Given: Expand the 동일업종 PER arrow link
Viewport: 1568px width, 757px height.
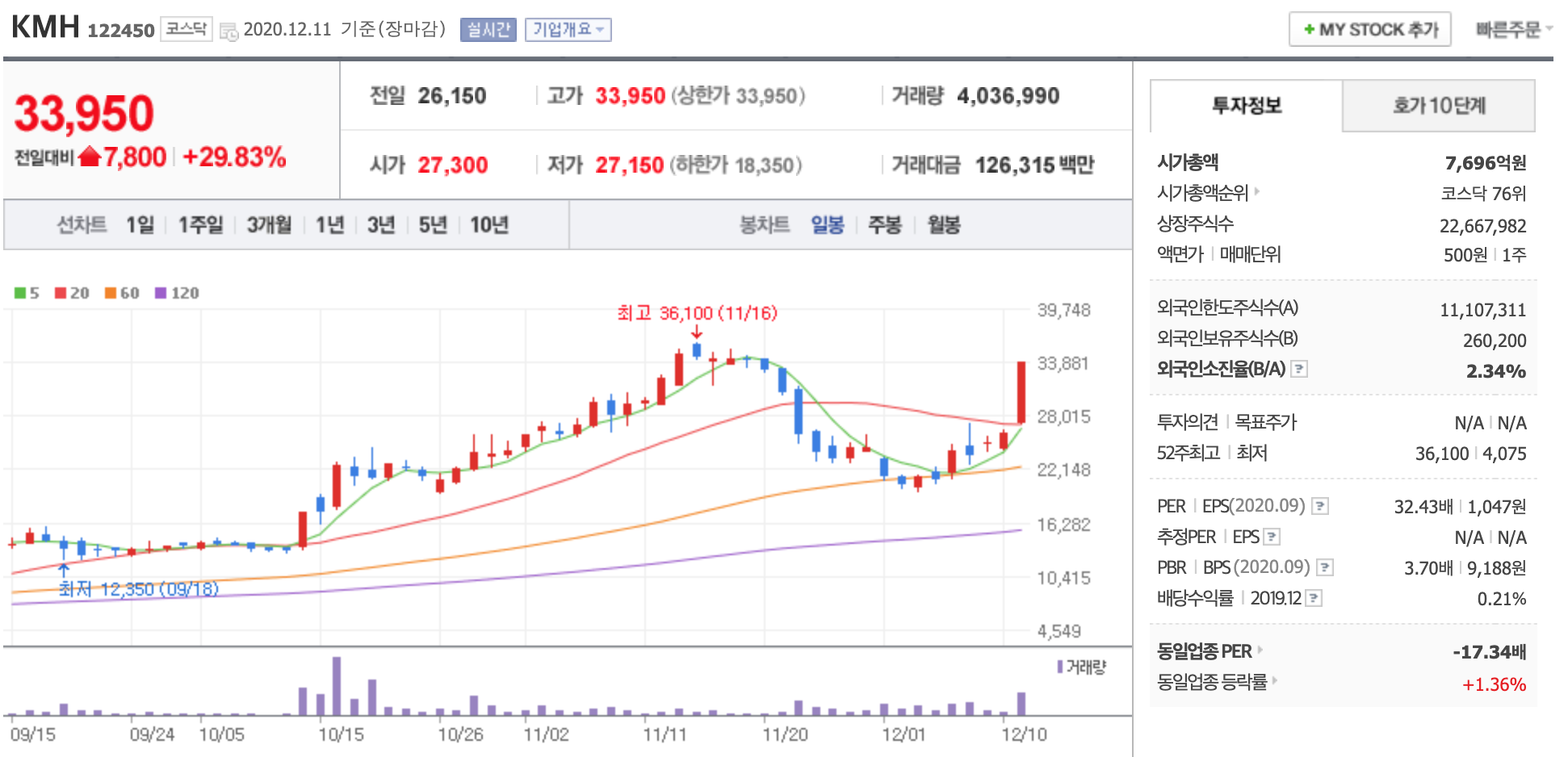Looking at the screenshot, I should point(1260,650).
